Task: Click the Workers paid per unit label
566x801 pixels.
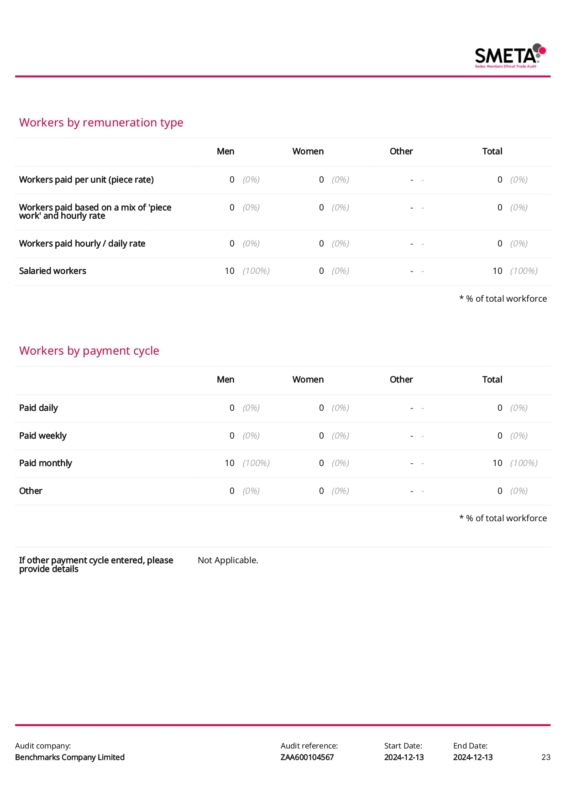Action: [x=86, y=180]
